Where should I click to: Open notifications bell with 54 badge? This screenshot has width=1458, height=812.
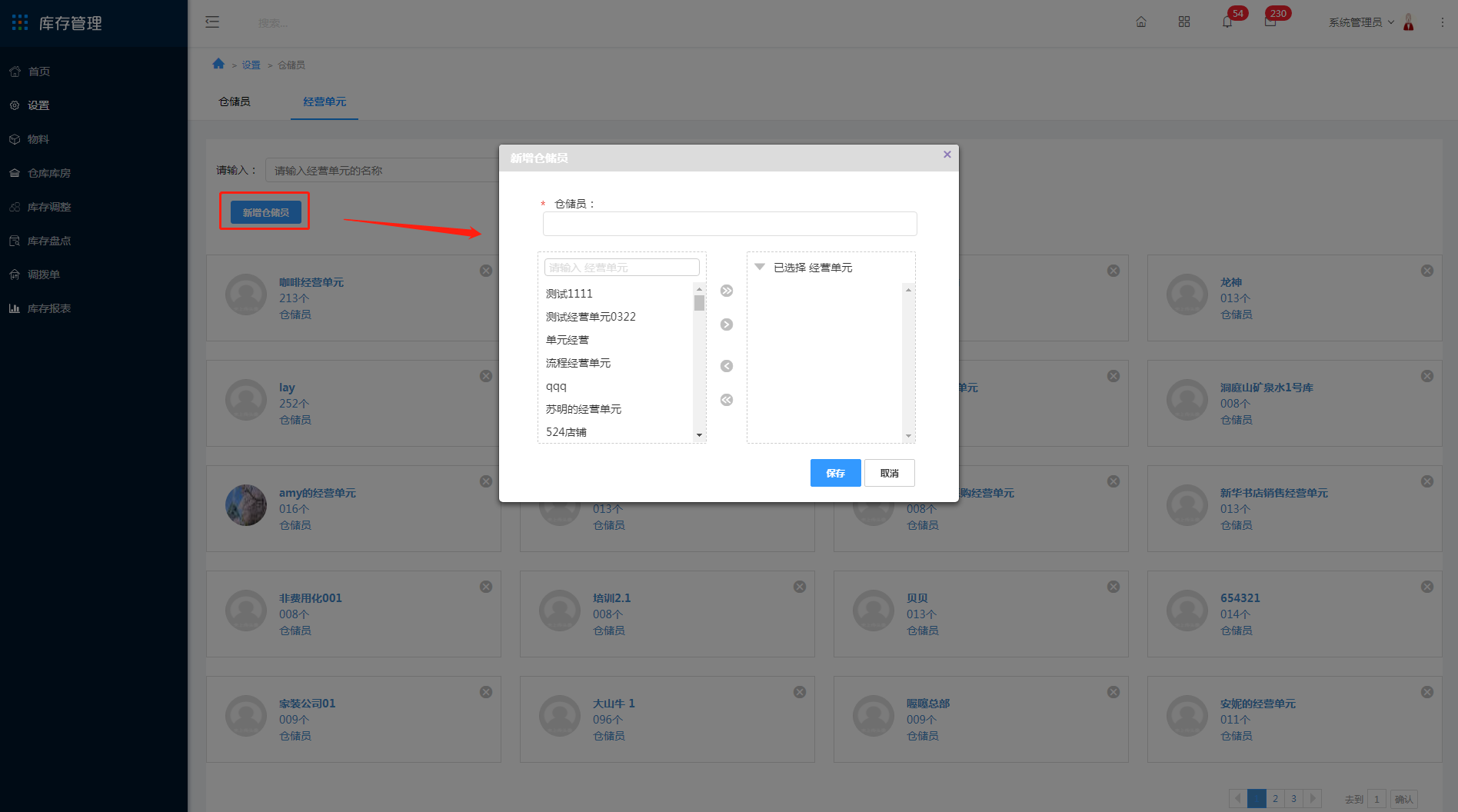point(1227,22)
